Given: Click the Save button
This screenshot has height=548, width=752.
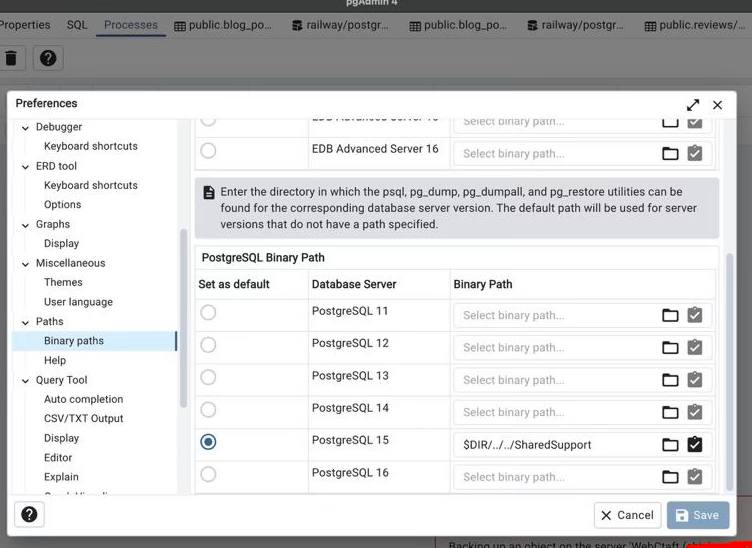Looking at the screenshot, I should point(698,515).
